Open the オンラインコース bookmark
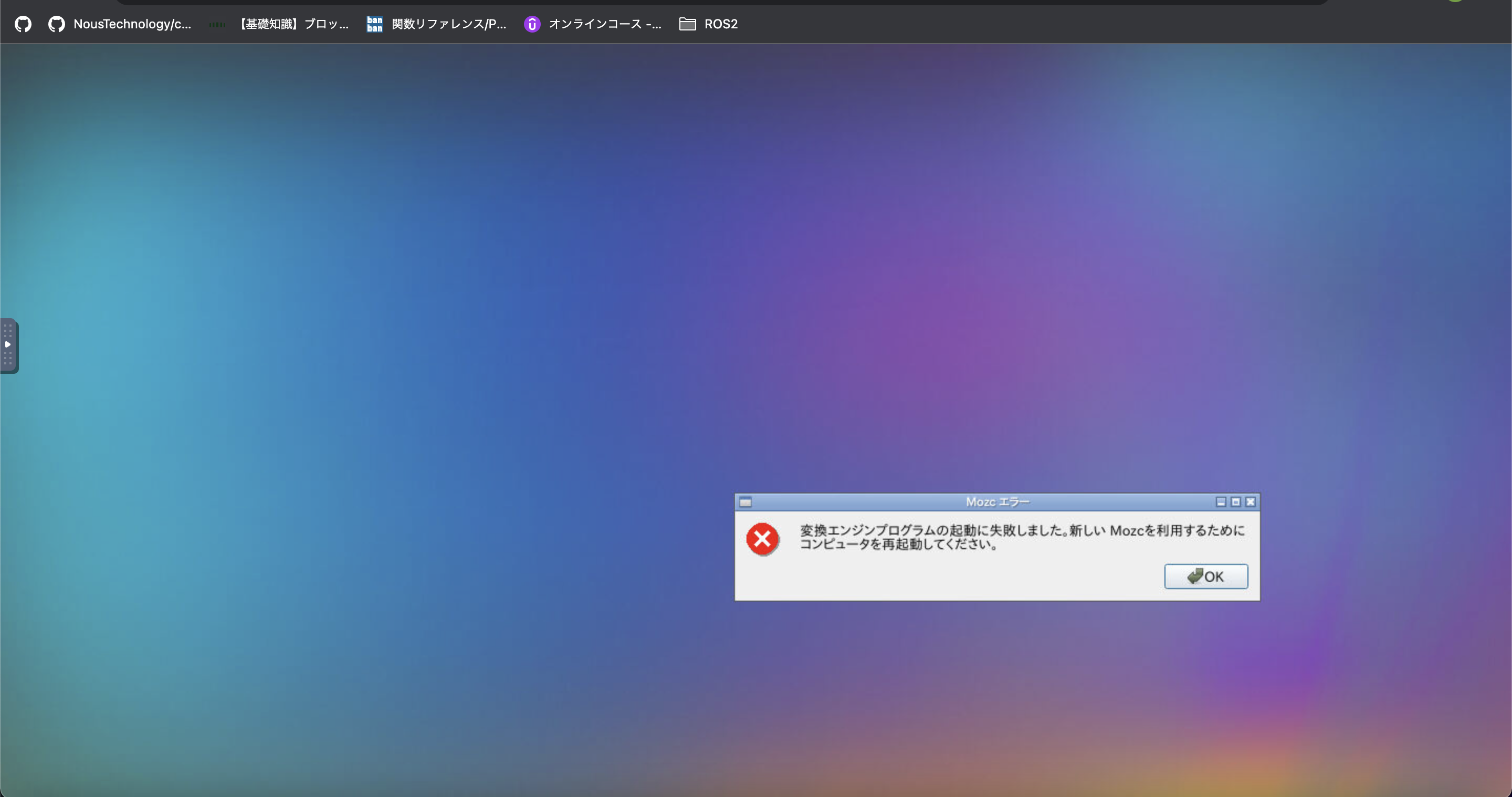 [x=605, y=24]
